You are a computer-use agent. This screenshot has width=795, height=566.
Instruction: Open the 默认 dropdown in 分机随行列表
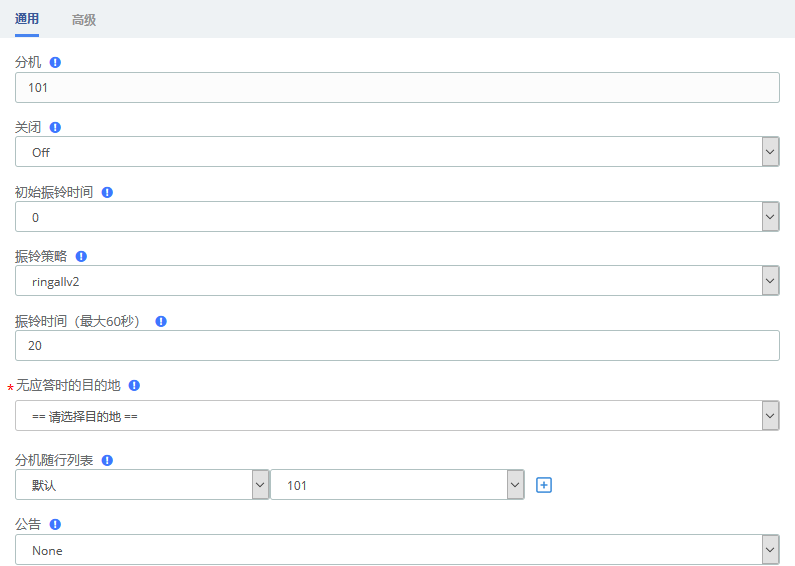click(x=142, y=485)
